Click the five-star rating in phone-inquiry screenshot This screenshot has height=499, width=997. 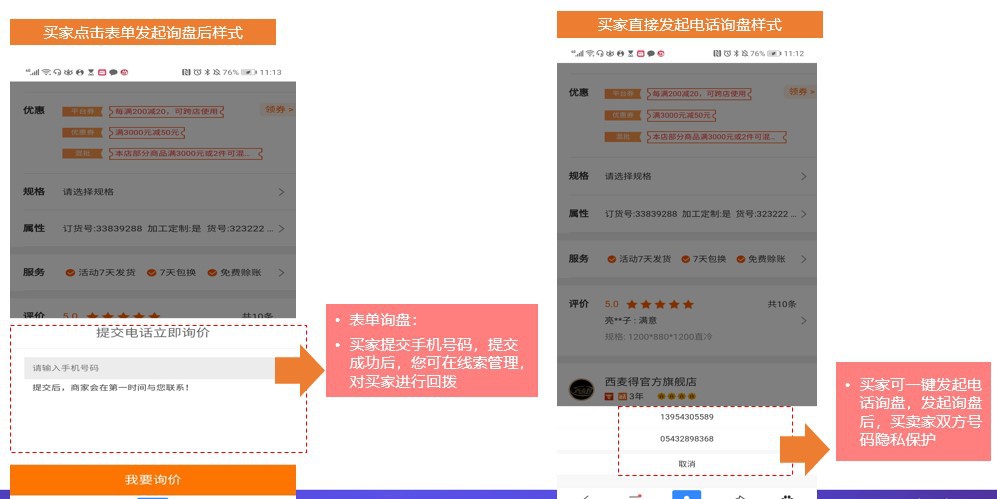click(660, 304)
